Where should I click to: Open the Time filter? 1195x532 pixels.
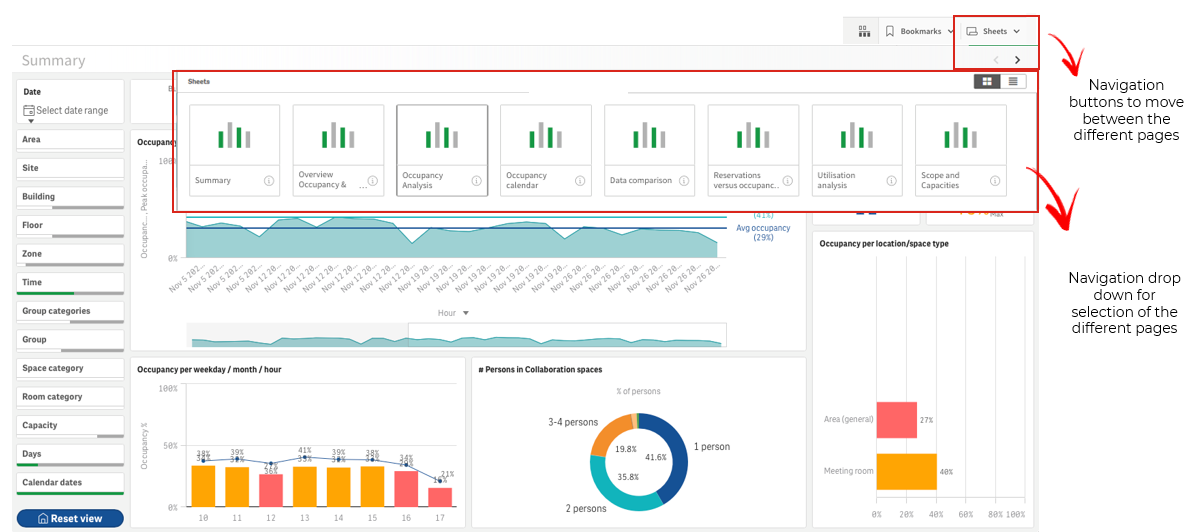pyautogui.click(x=70, y=282)
